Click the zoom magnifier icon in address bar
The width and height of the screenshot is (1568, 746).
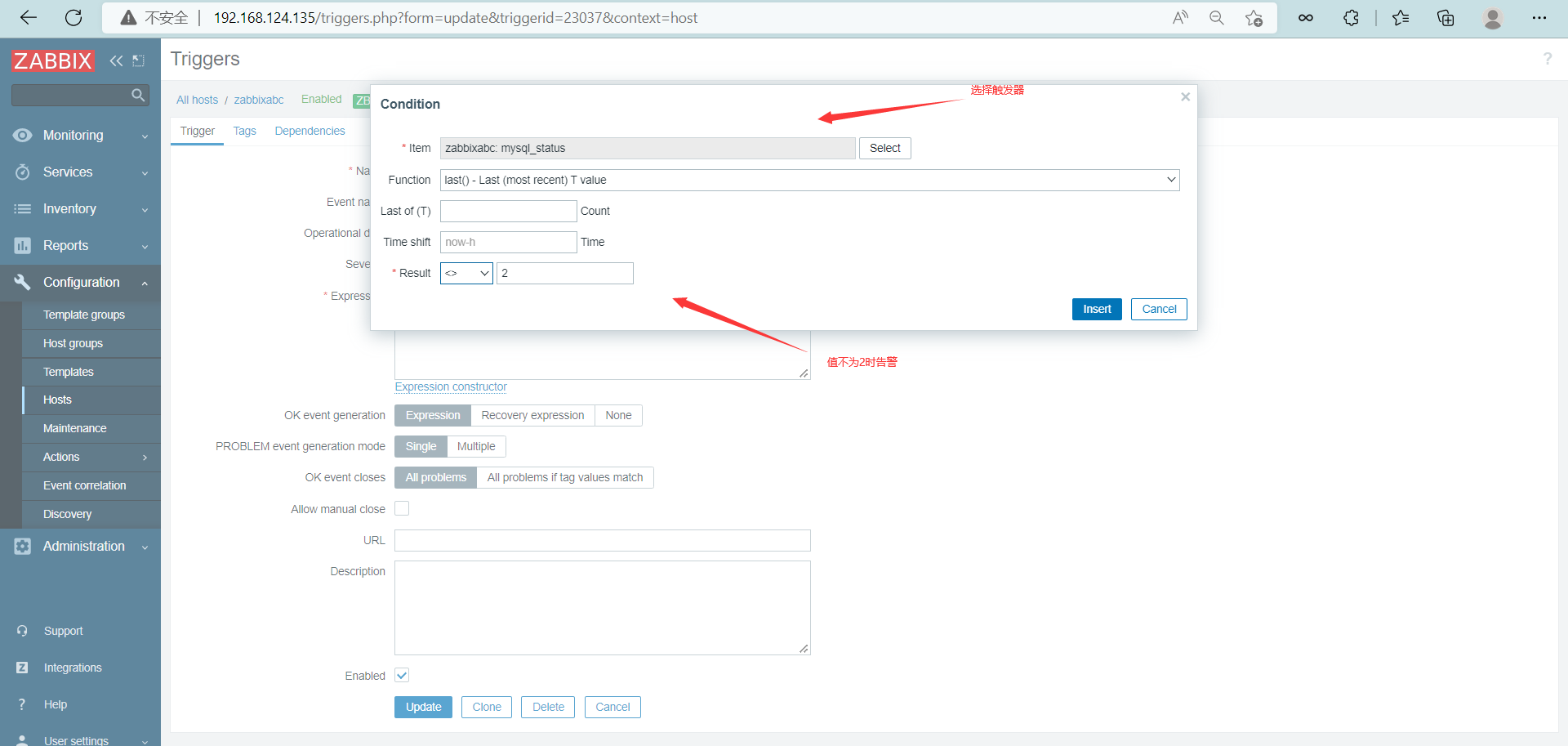1217,18
